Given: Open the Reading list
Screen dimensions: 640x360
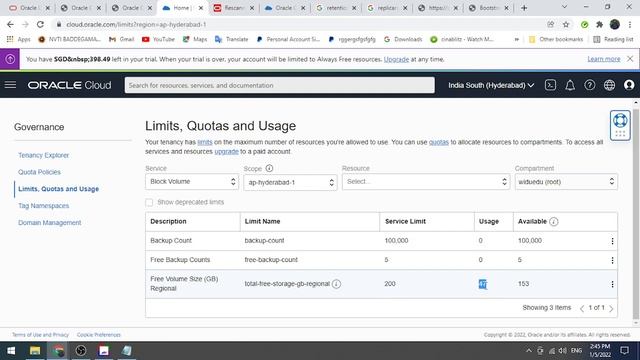Looking at the screenshot, I should point(613,39).
